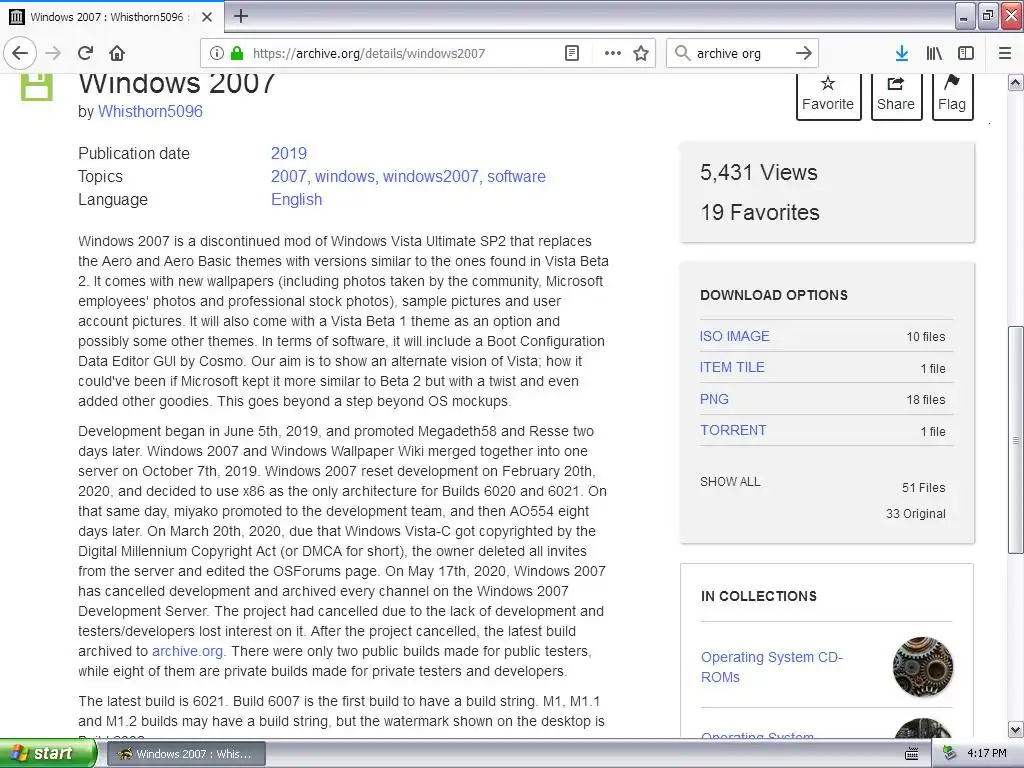Toggle reader view in address bar
The height and width of the screenshot is (768, 1024).
(572, 54)
